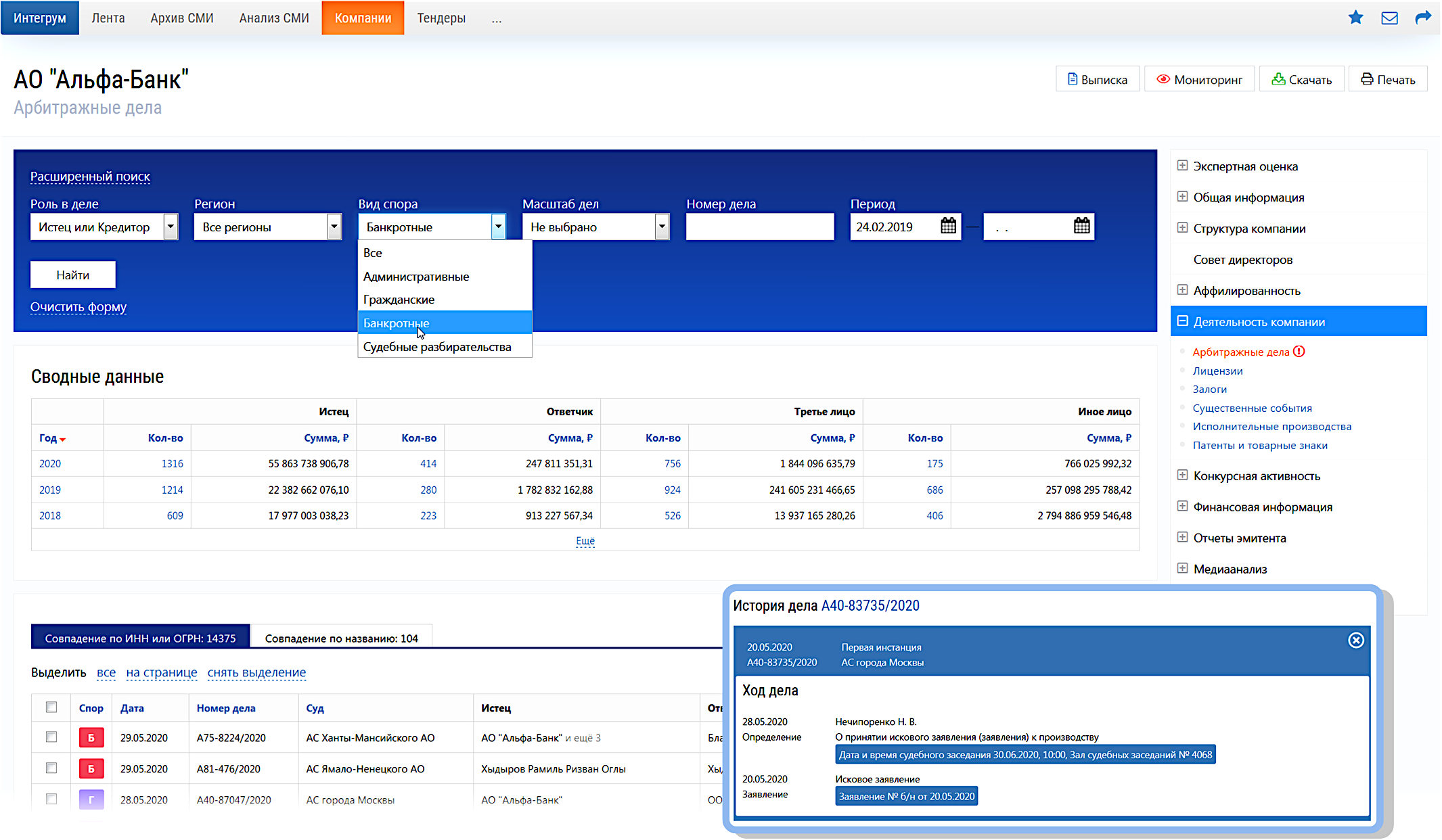Go to Архив СМИ tab
This screenshot has height=840, width=1442.
(182, 18)
